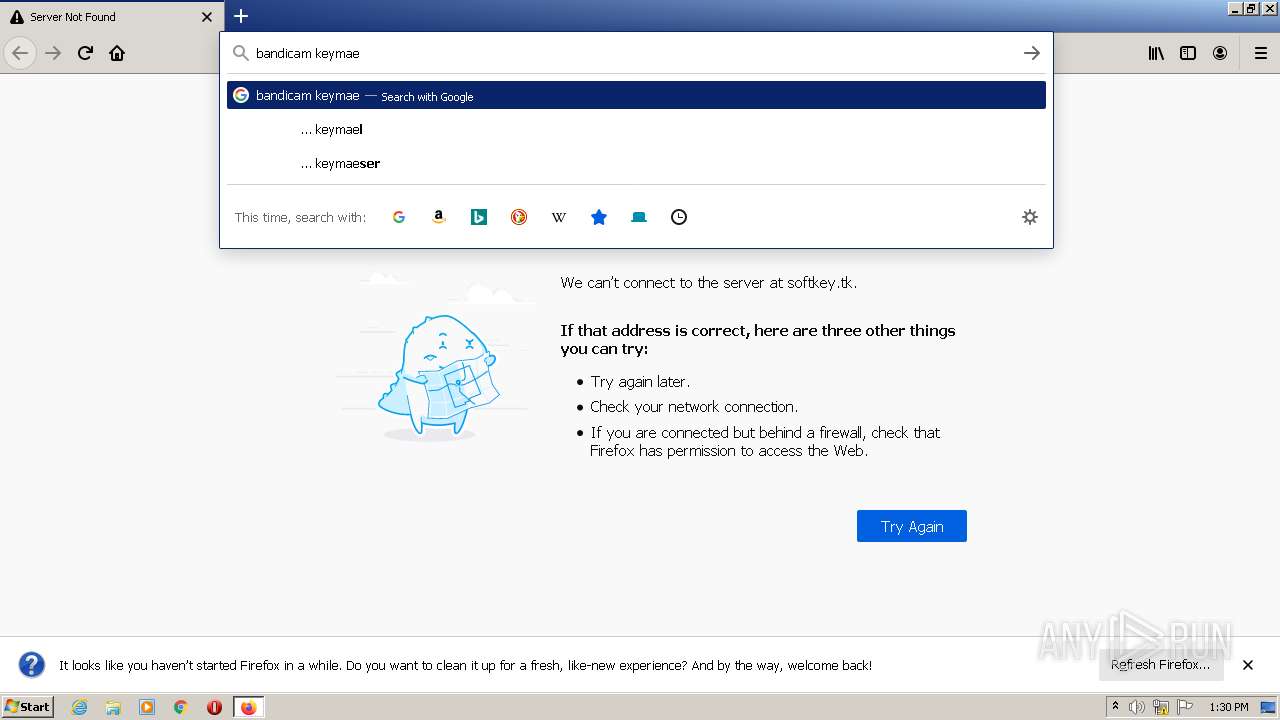Viewport: 1280px width, 720px height.
Task: Reload the current page
Action: (85, 53)
